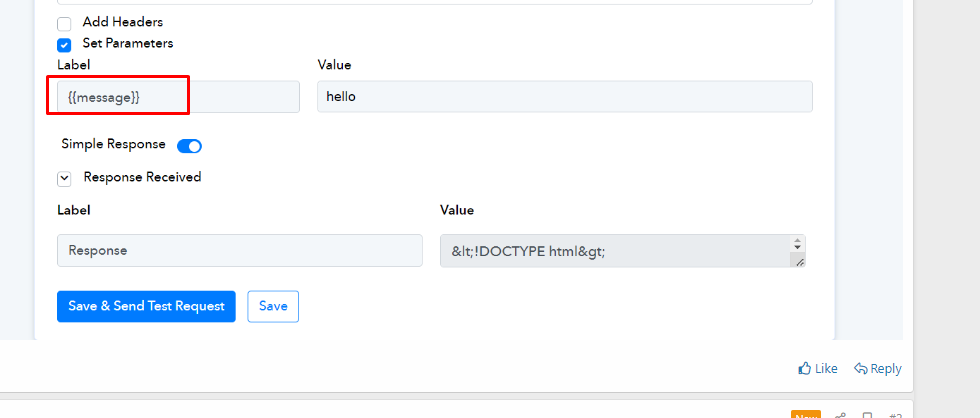Click Save & Send Test Request button
Screen dimensions: 980x418
[x=146, y=306]
